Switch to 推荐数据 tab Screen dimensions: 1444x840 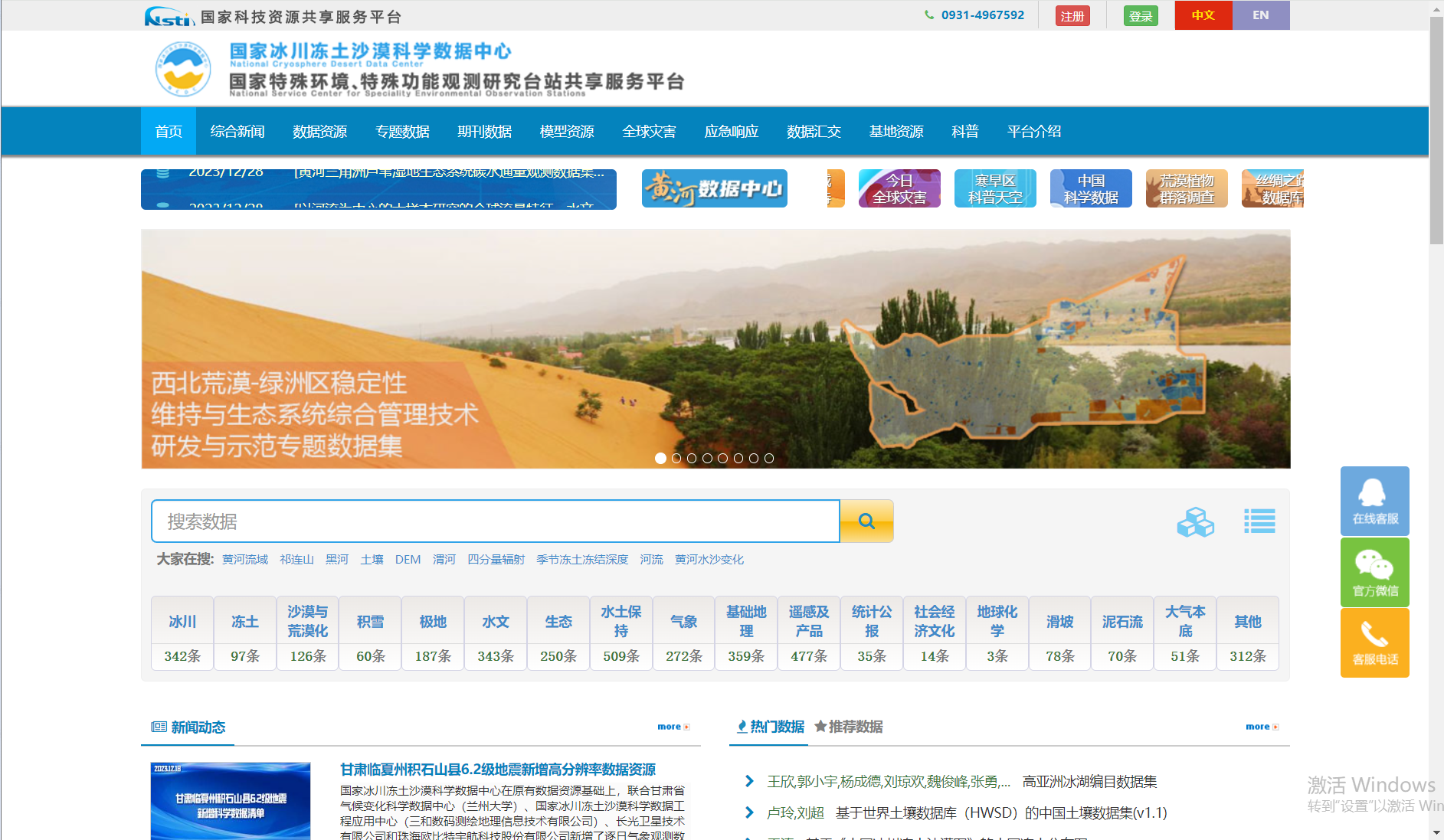[848, 727]
